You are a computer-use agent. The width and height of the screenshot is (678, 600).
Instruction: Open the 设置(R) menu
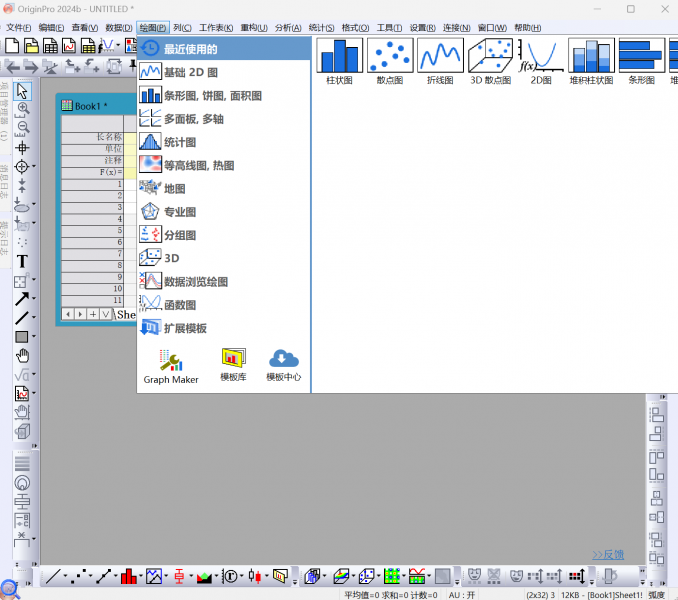coord(422,28)
